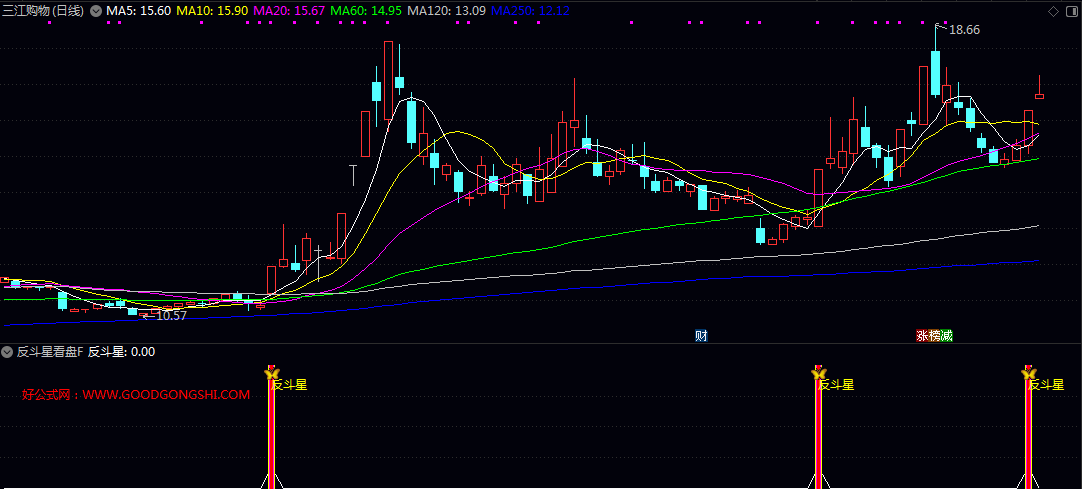Image resolution: width=1082 pixels, height=489 pixels.
Task: Select the 三江购物 (日线) chart title
Action: (44, 11)
